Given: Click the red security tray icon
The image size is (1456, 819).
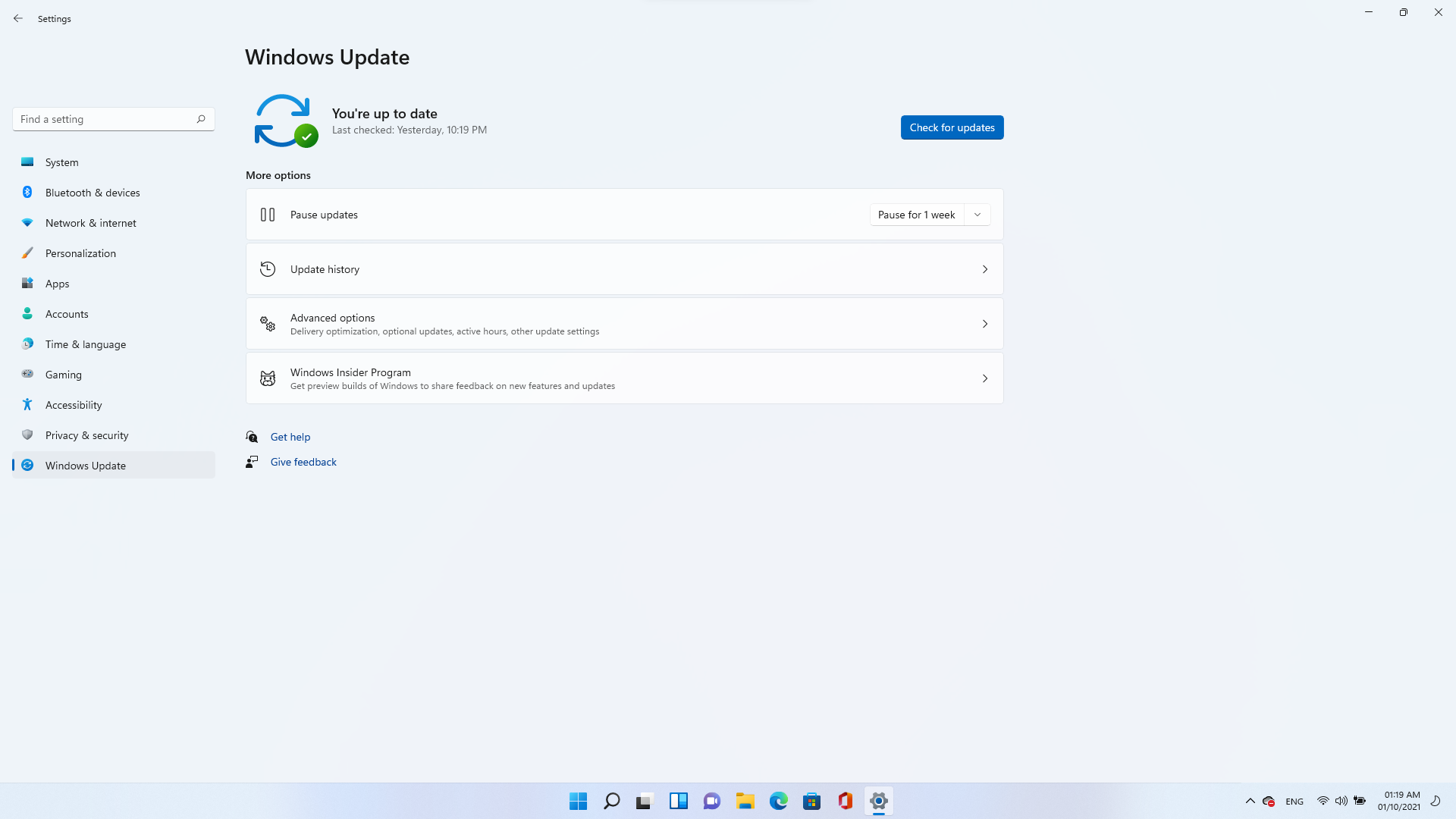Looking at the screenshot, I should tap(1269, 801).
